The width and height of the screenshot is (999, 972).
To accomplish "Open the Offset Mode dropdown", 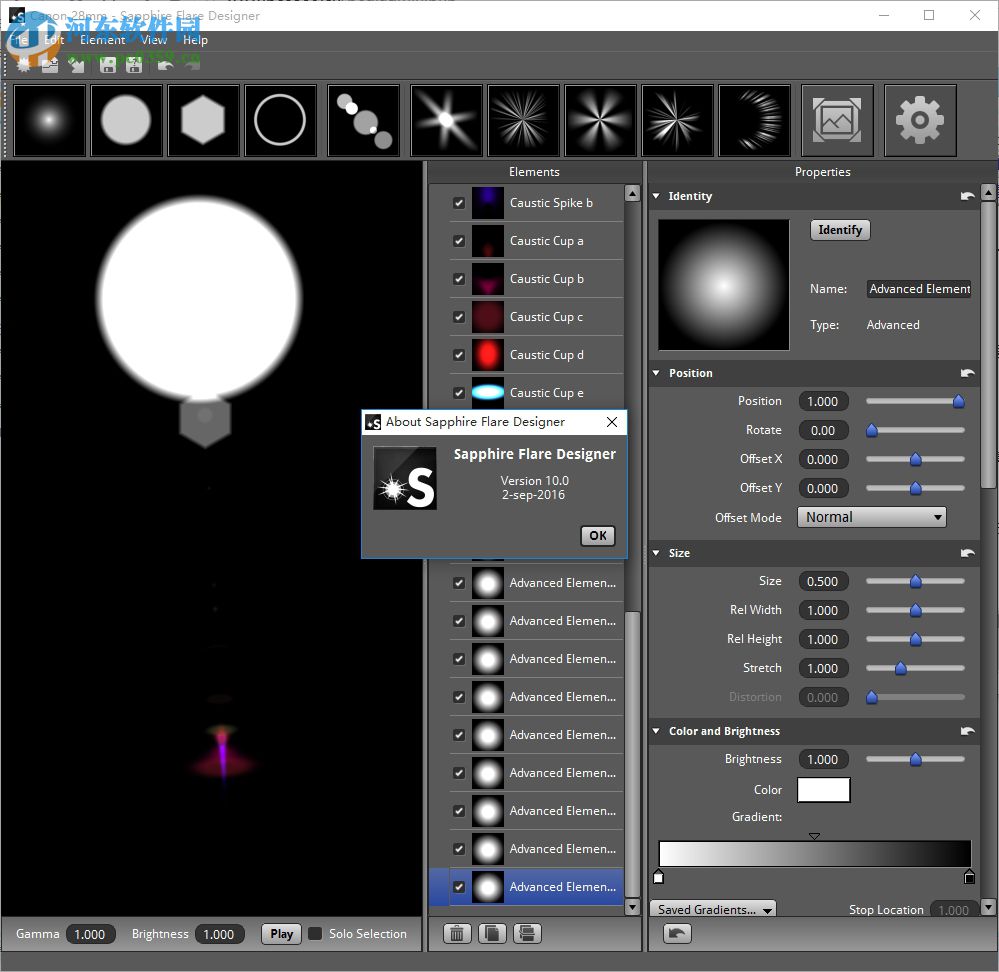I will click(871, 517).
